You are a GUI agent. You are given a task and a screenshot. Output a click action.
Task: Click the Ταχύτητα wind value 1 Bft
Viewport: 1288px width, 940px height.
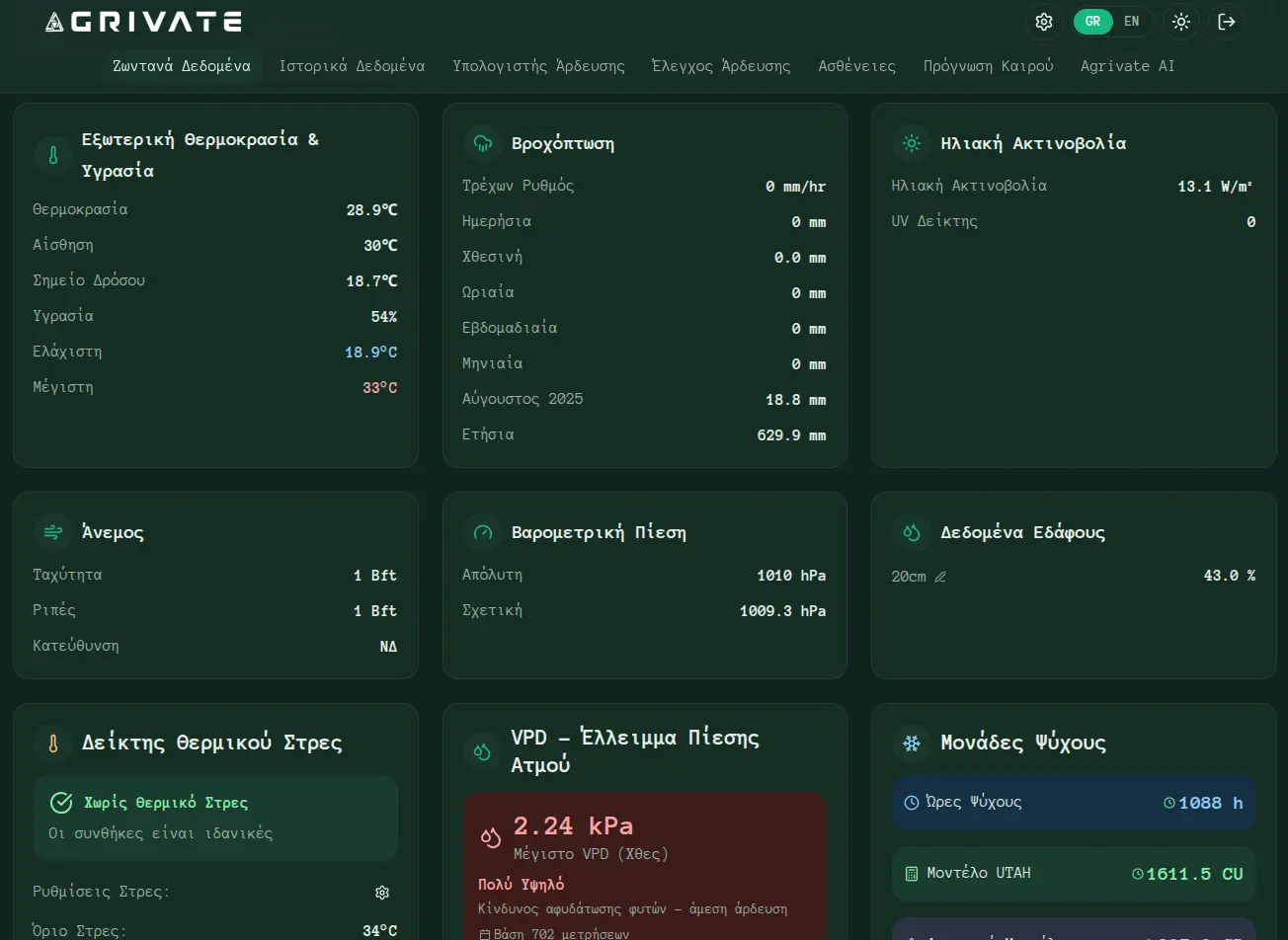[375, 576]
